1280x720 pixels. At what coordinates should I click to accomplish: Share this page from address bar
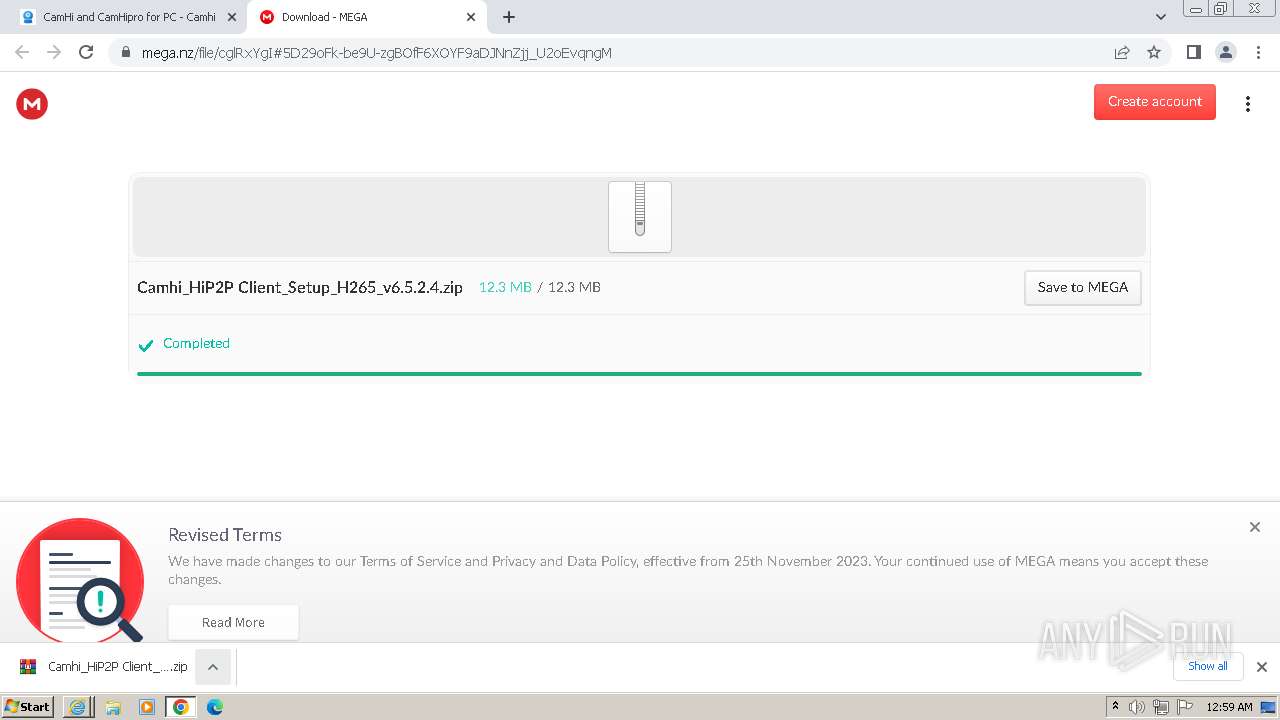pos(1122,52)
